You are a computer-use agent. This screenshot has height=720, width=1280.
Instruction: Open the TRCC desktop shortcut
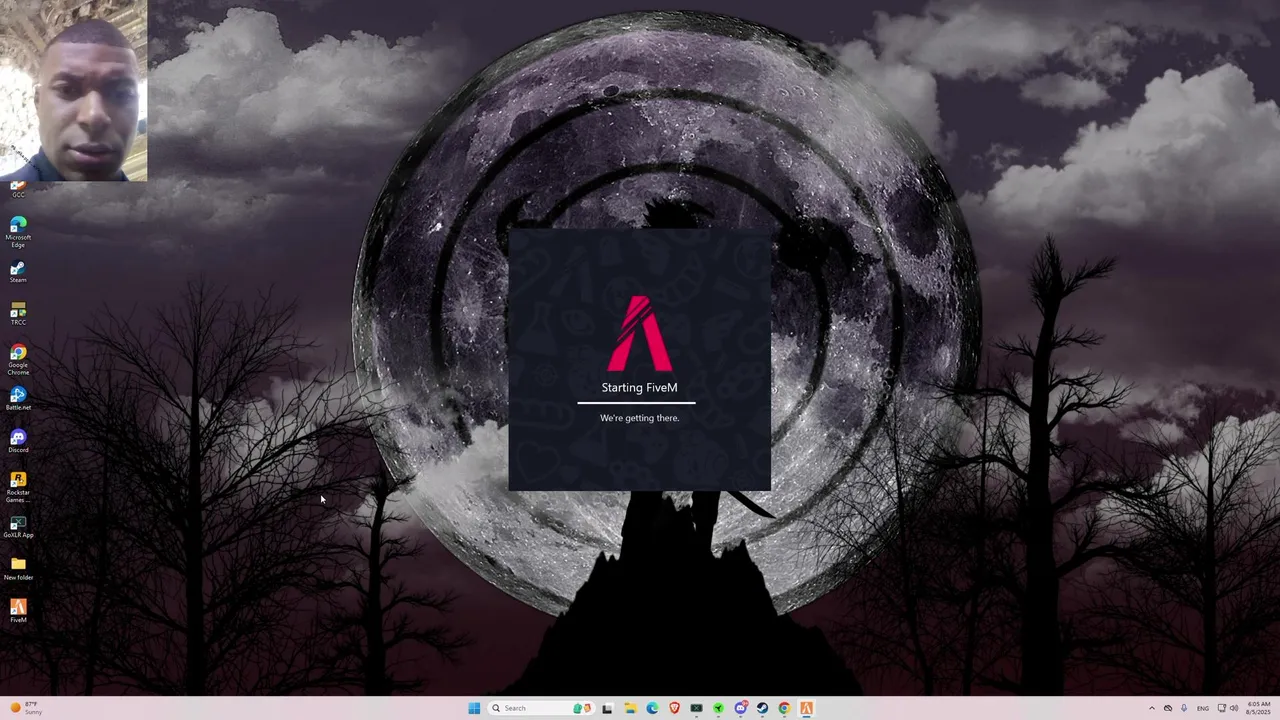(x=18, y=314)
